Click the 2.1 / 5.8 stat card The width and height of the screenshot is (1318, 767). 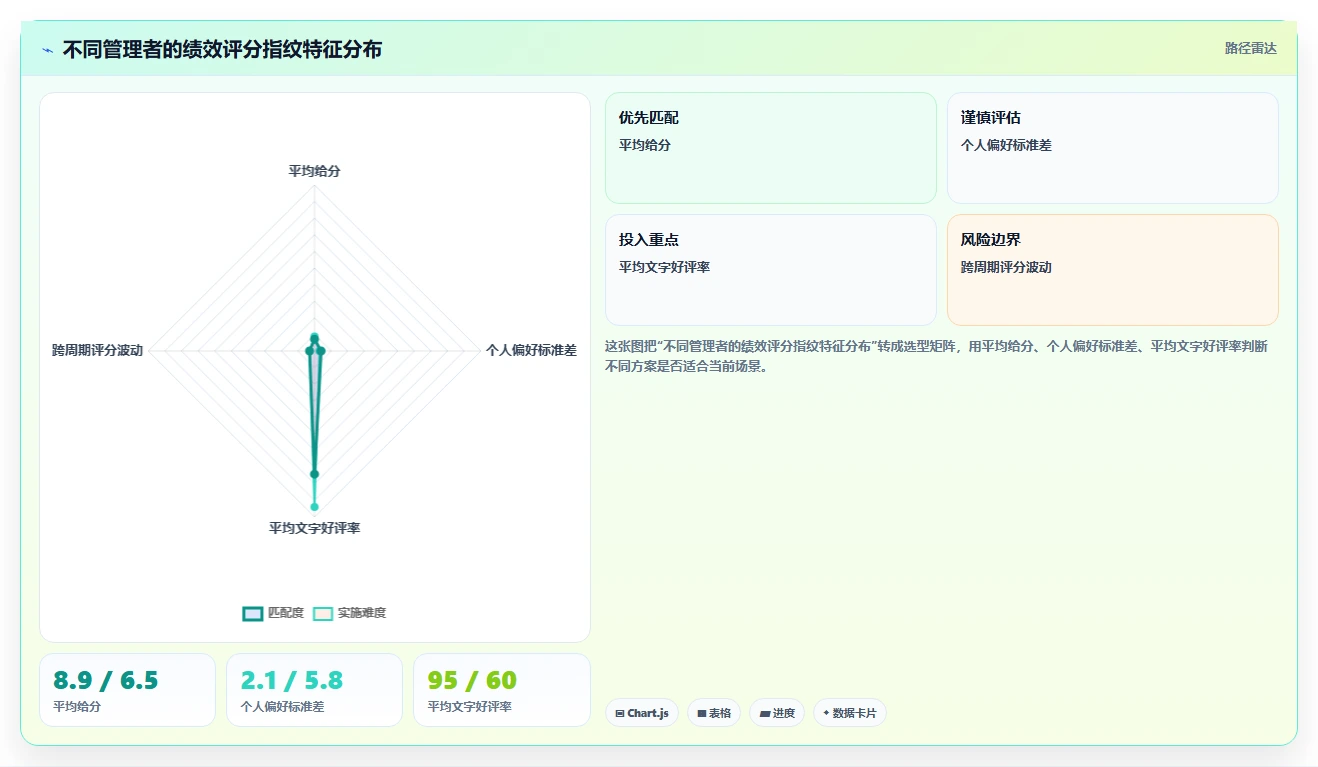[x=314, y=690]
